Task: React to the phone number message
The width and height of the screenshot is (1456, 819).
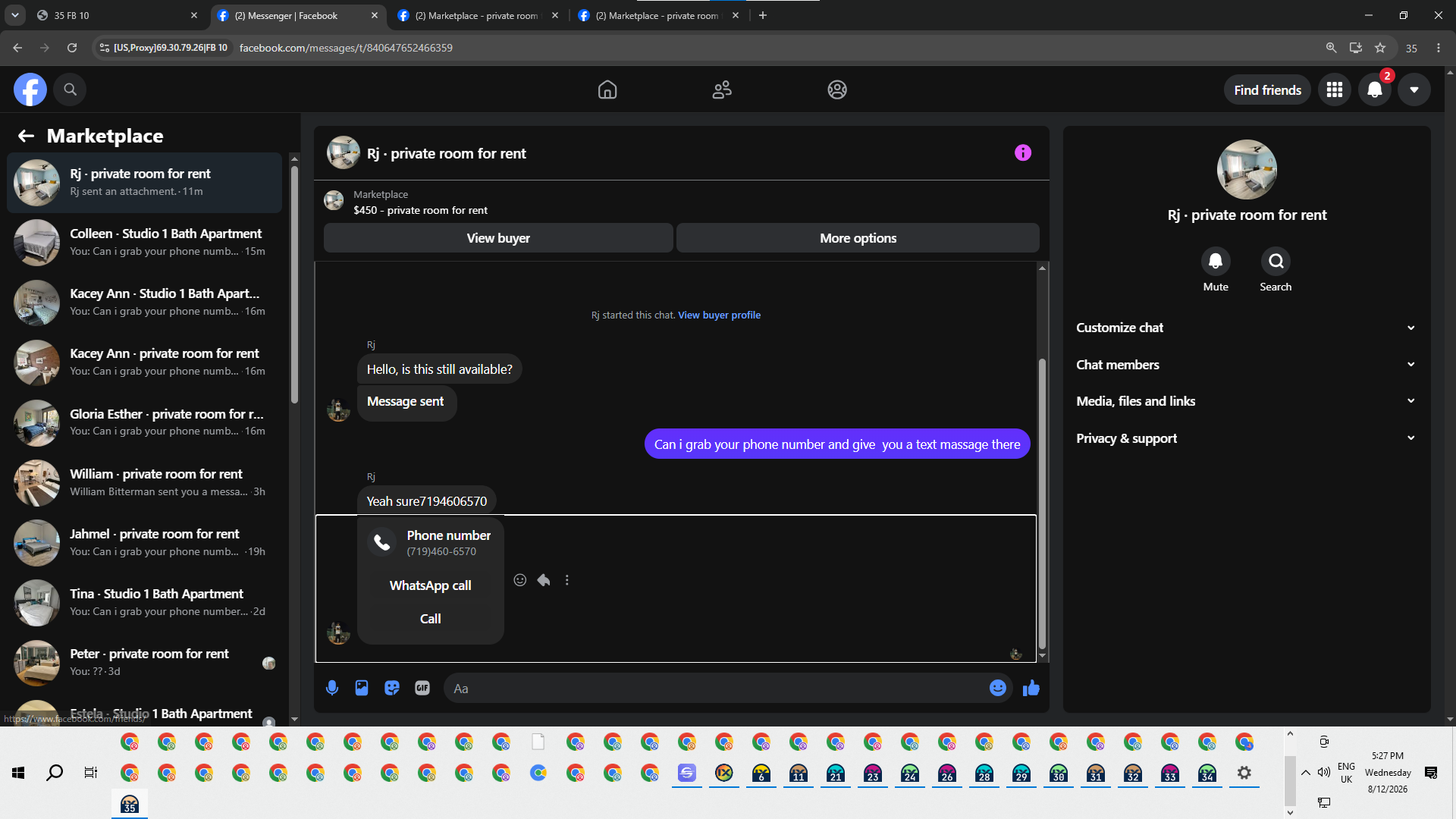Action: (520, 580)
